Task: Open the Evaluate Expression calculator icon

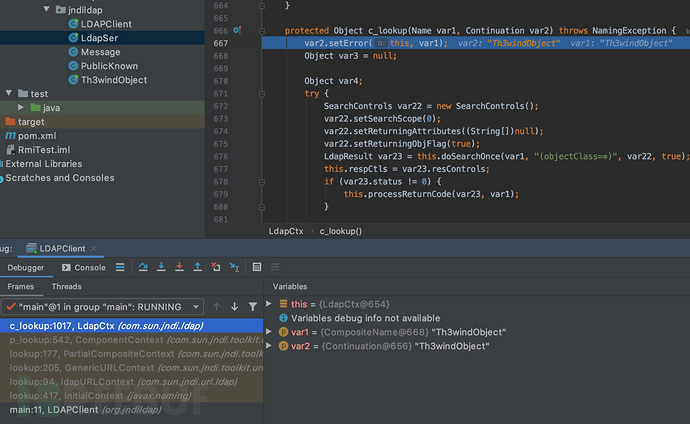Action: tap(257, 267)
